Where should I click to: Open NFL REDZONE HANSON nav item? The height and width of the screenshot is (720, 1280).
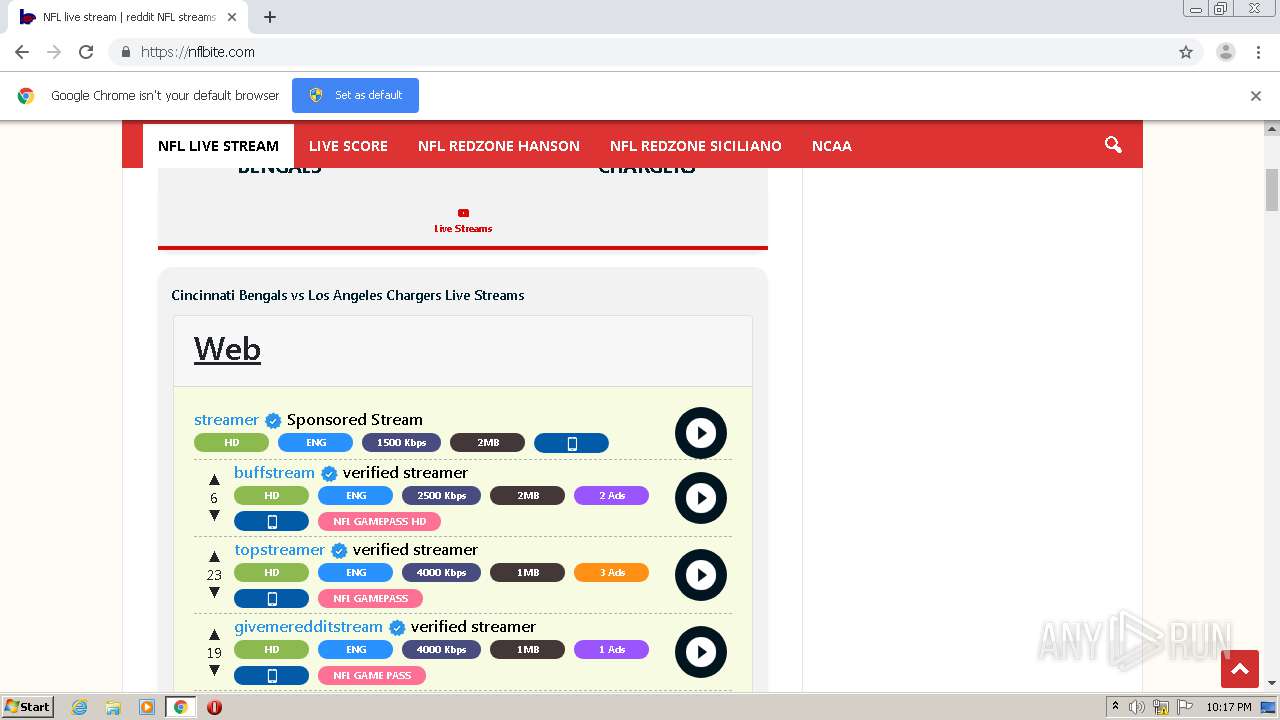pos(499,146)
